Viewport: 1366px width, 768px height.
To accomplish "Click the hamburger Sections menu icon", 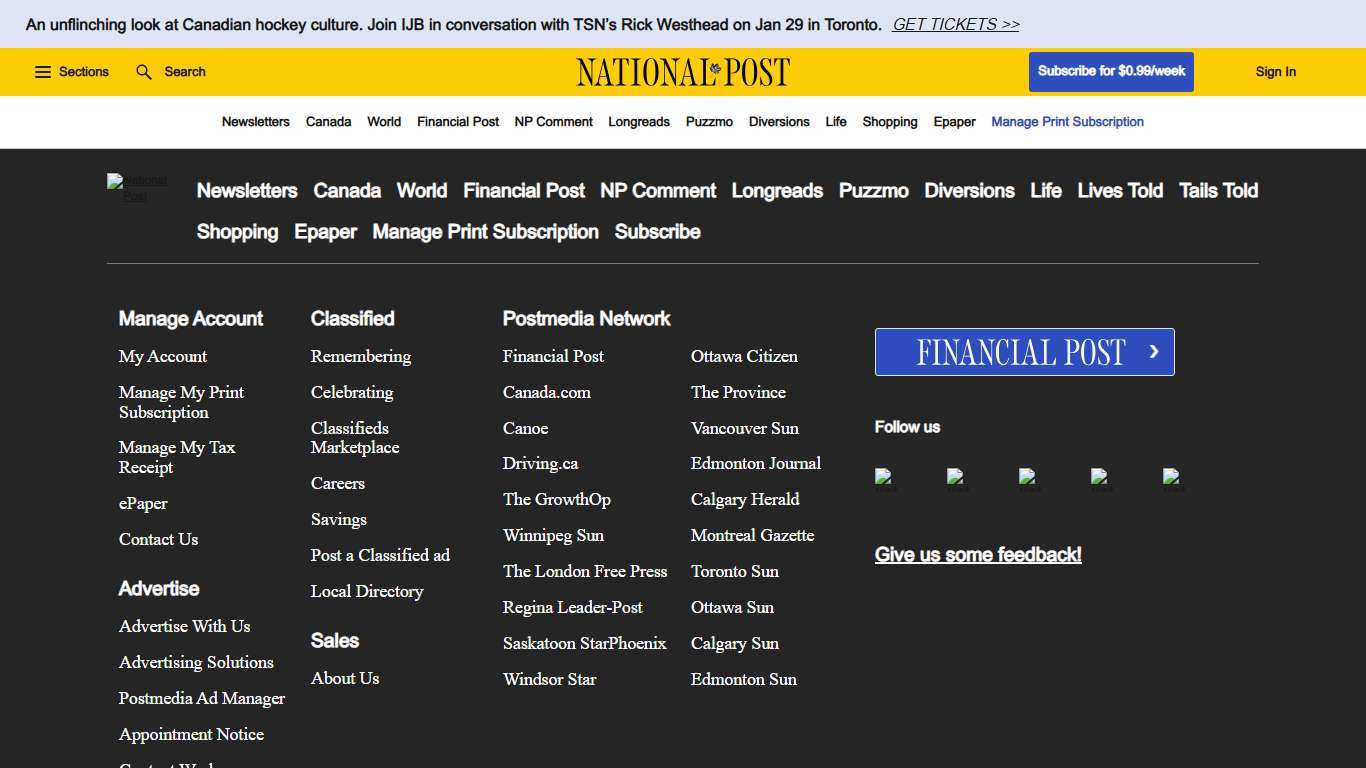I will click(x=42, y=71).
